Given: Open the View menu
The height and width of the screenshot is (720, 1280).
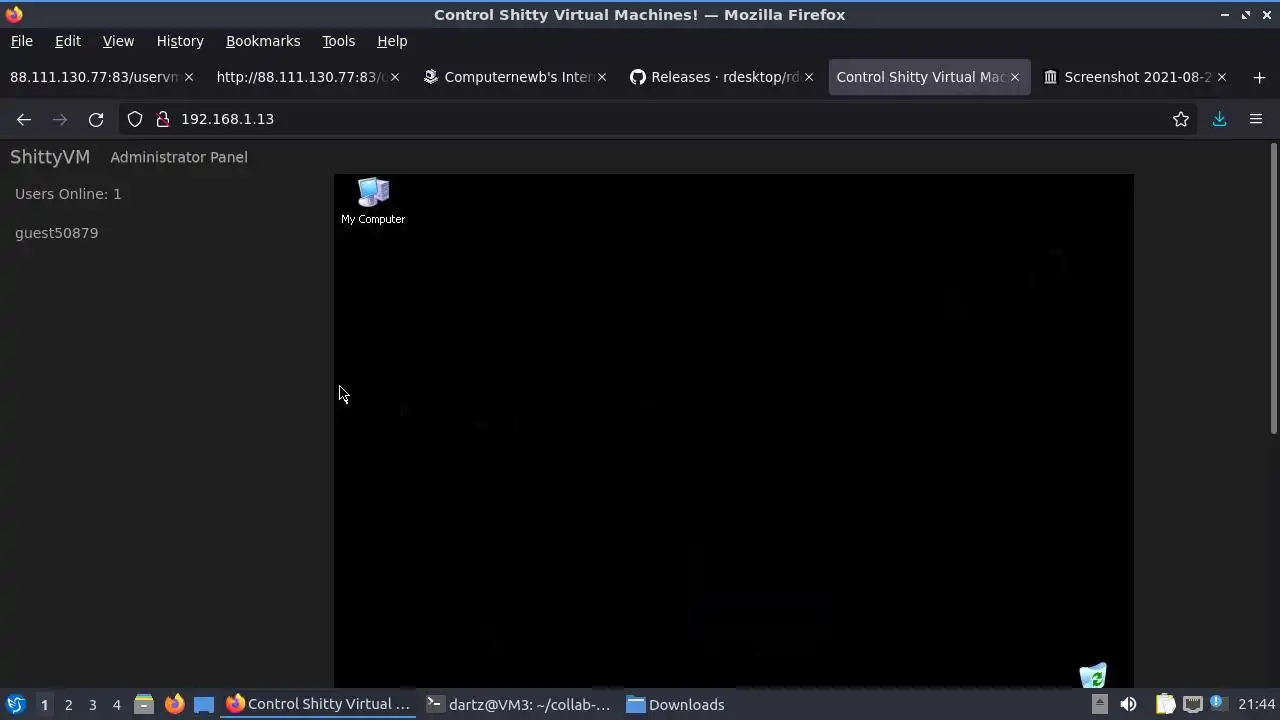Looking at the screenshot, I should tap(118, 41).
